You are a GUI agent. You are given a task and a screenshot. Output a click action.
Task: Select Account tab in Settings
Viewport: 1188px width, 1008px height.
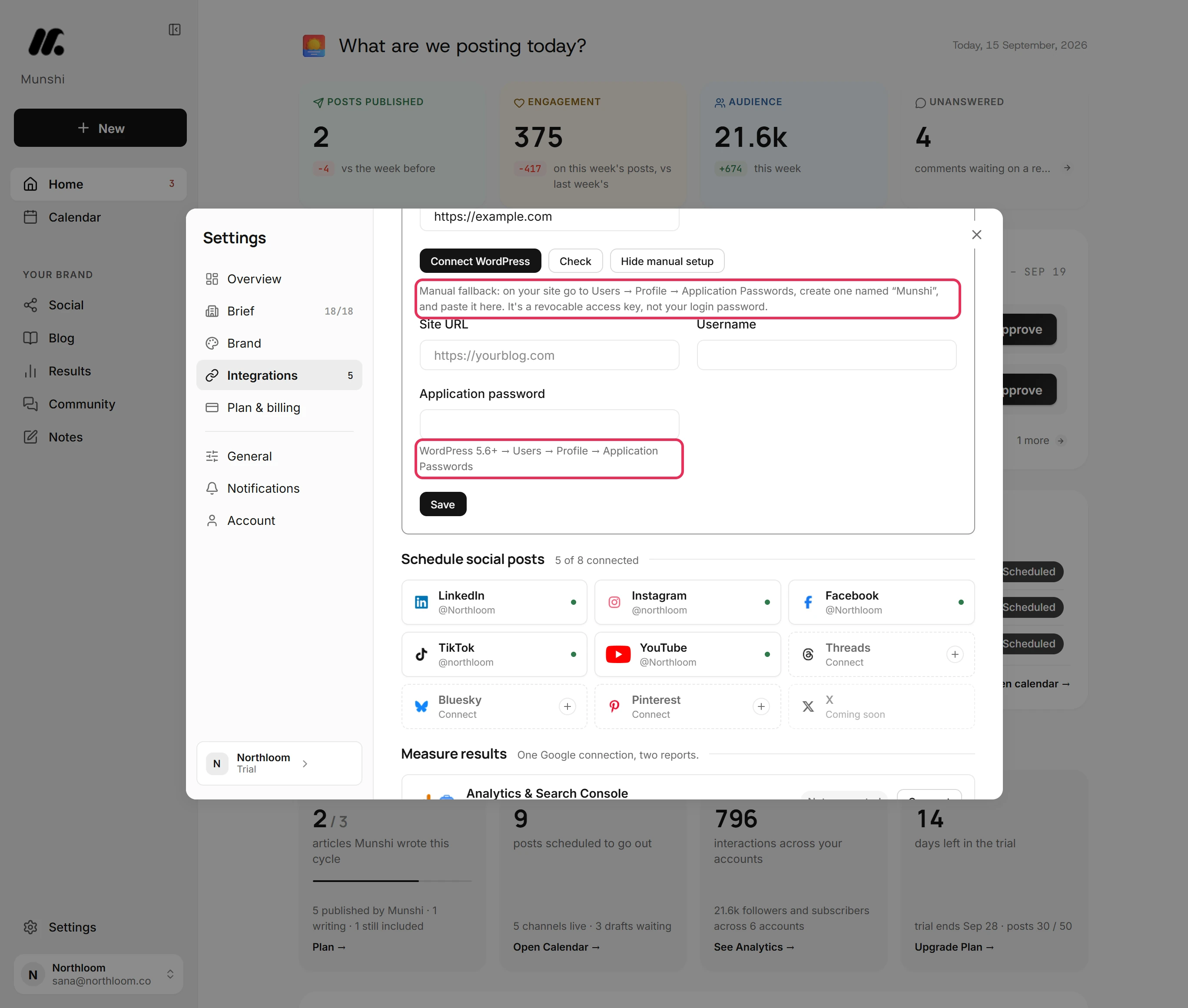[x=279, y=521]
